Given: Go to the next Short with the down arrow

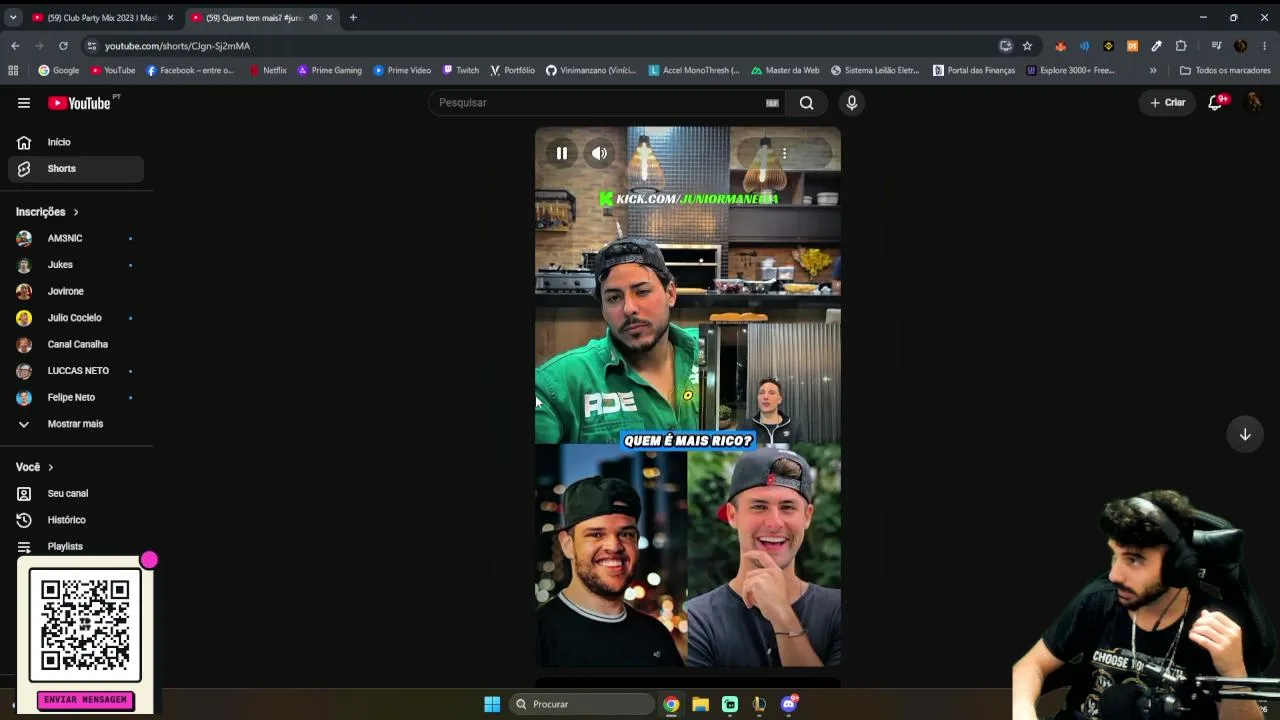Looking at the screenshot, I should [1245, 434].
